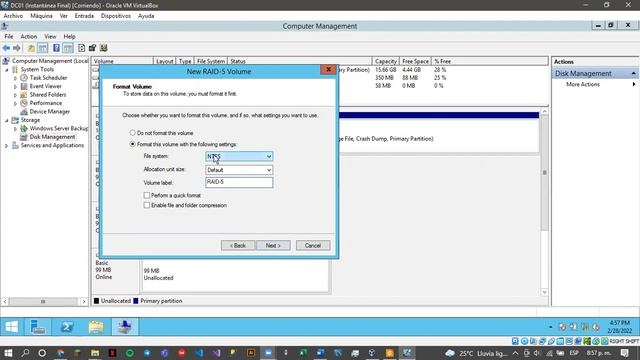Open Server Manager from guest taskbar
This screenshot has height=360, width=640.
click(x=38, y=327)
